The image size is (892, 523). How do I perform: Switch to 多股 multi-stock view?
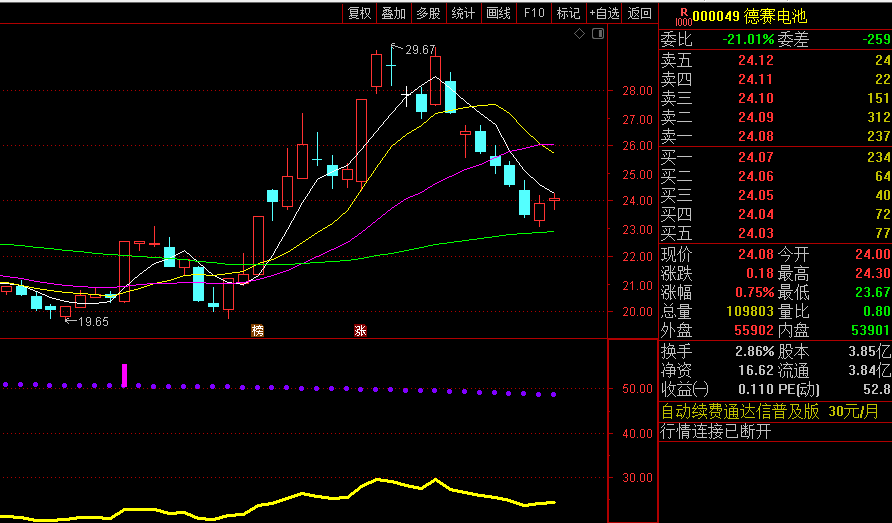click(x=428, y=13)
